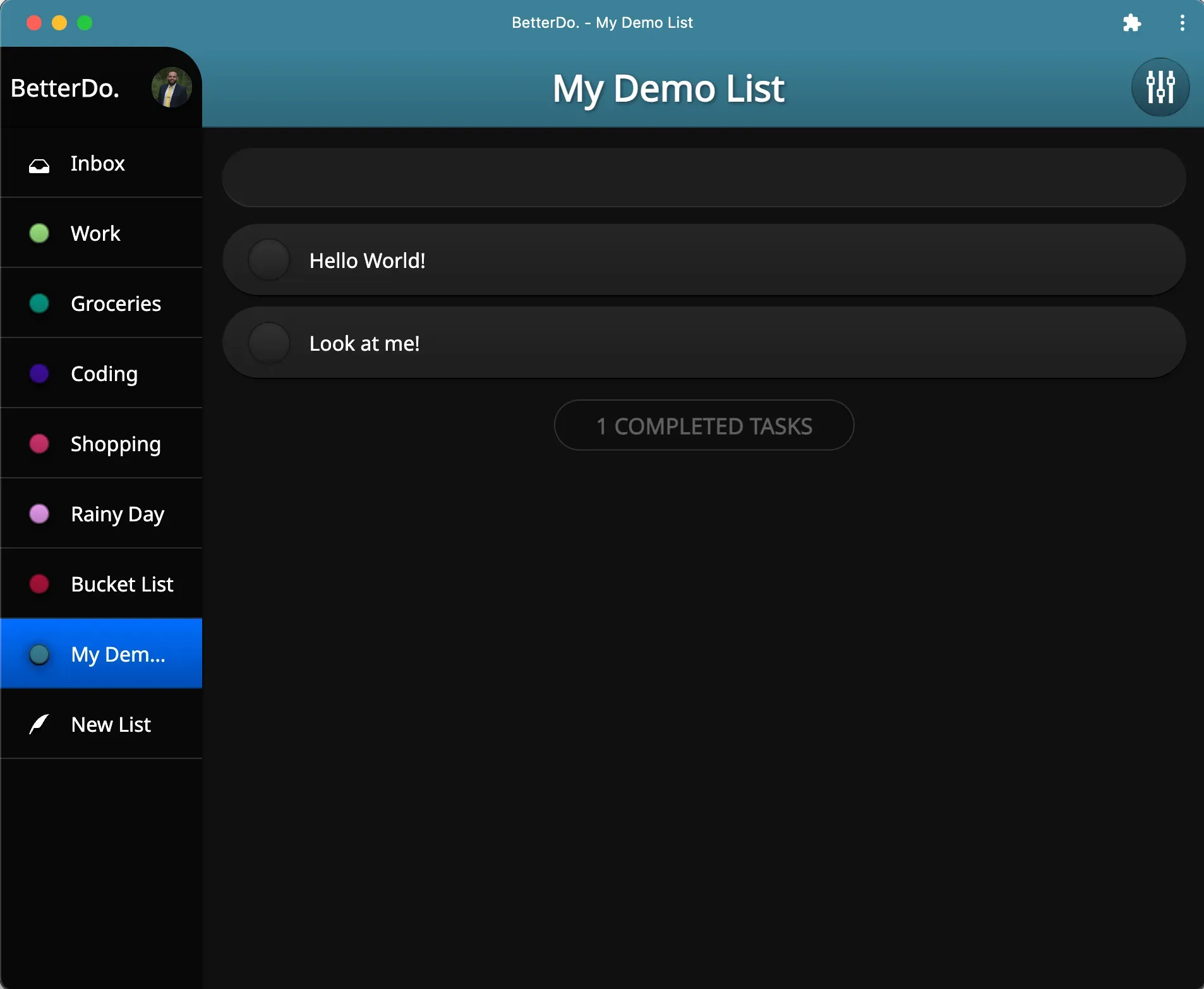Open the Shopping list

pos(115,444)
